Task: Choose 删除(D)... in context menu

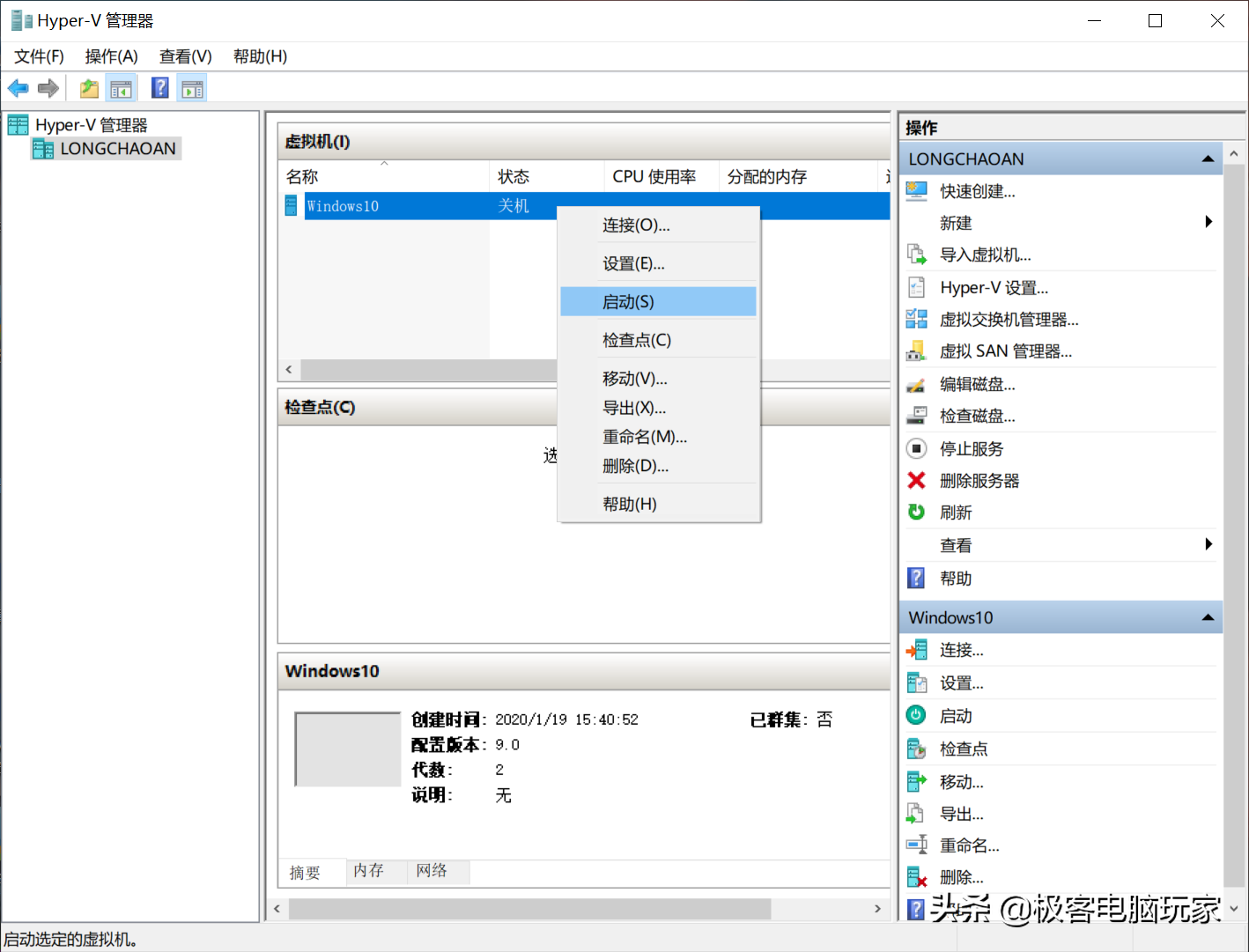Action: (x=659, y=466)
